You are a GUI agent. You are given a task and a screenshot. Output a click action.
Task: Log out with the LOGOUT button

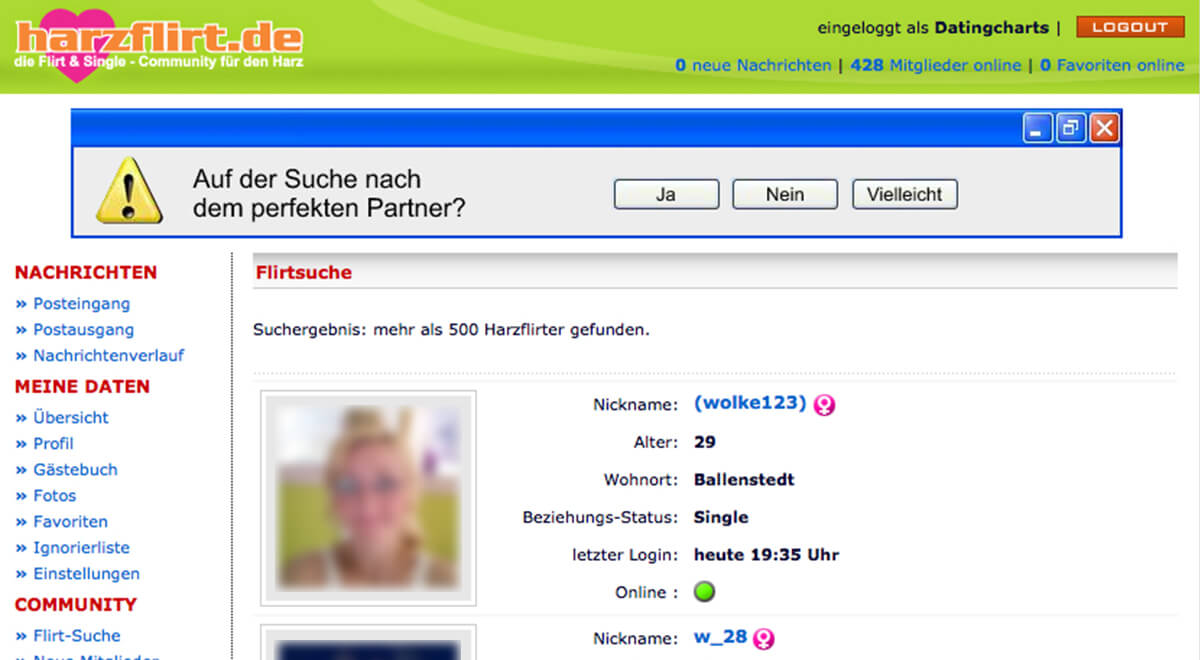point(1130,27)
